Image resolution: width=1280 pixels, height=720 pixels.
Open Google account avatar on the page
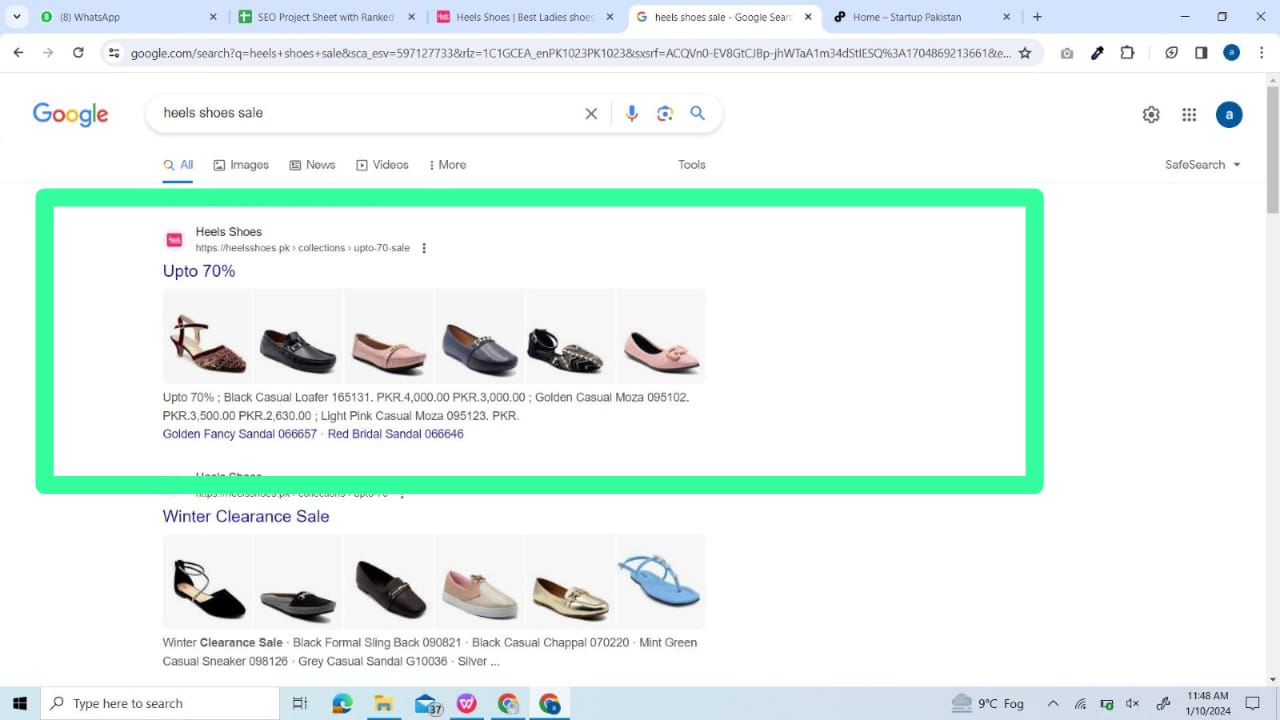(1229, 115)
